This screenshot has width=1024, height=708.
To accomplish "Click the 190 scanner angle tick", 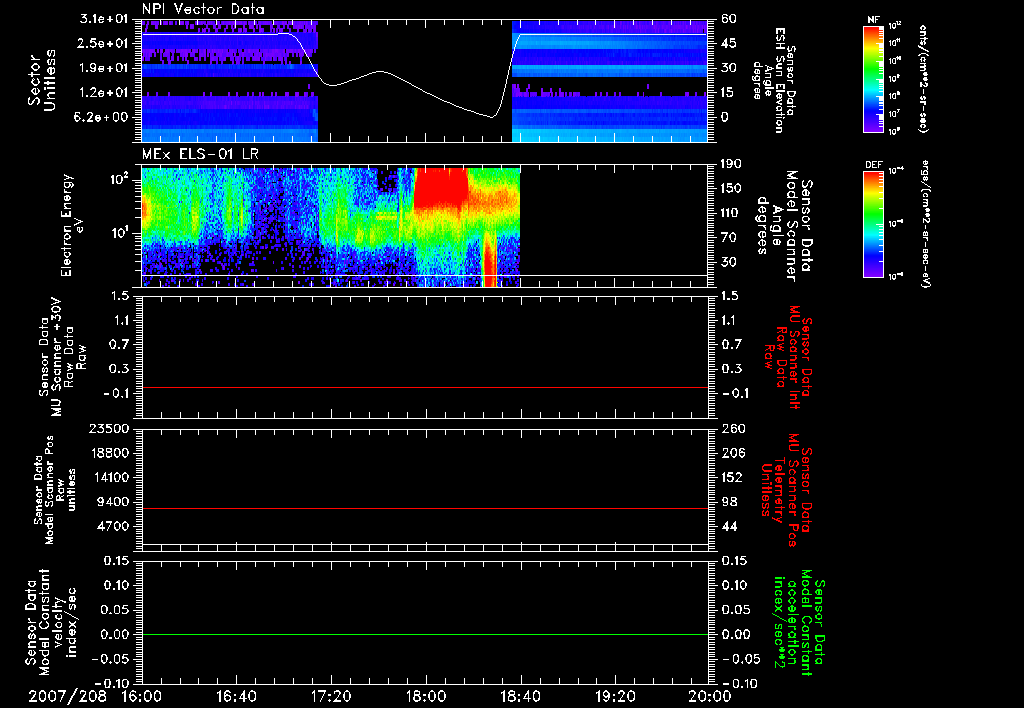I will tap(731, 164).
